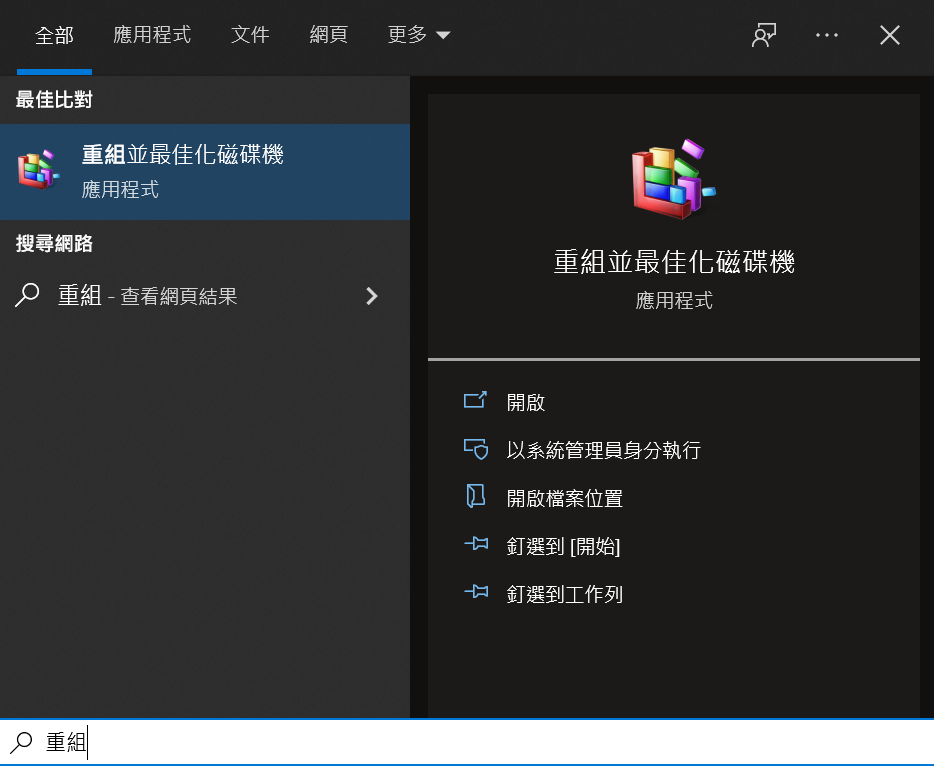Click the feedback person icon in header
This screenshot has width=934, height=766.
(764, 35)
